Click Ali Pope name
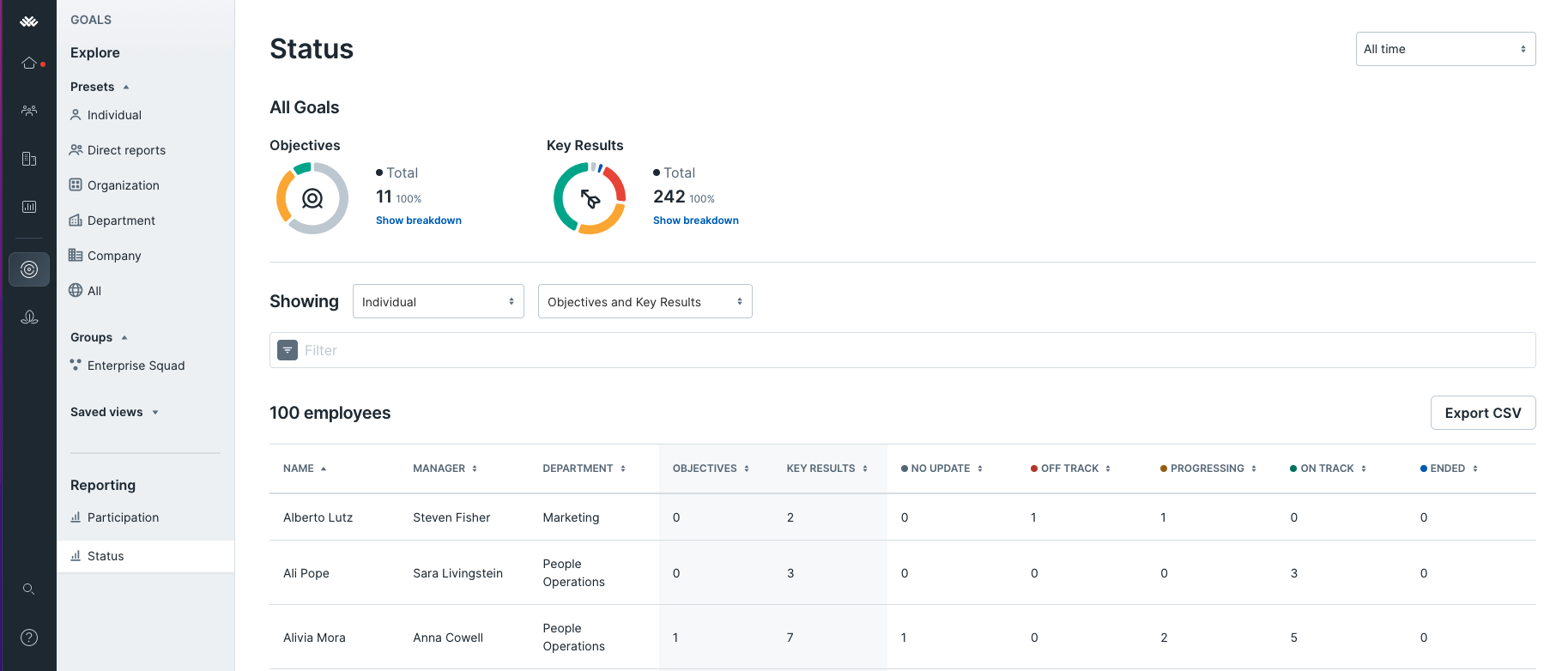Viewport: 1568px width, 671px height. pyautogui.click(x=306, y=573)
